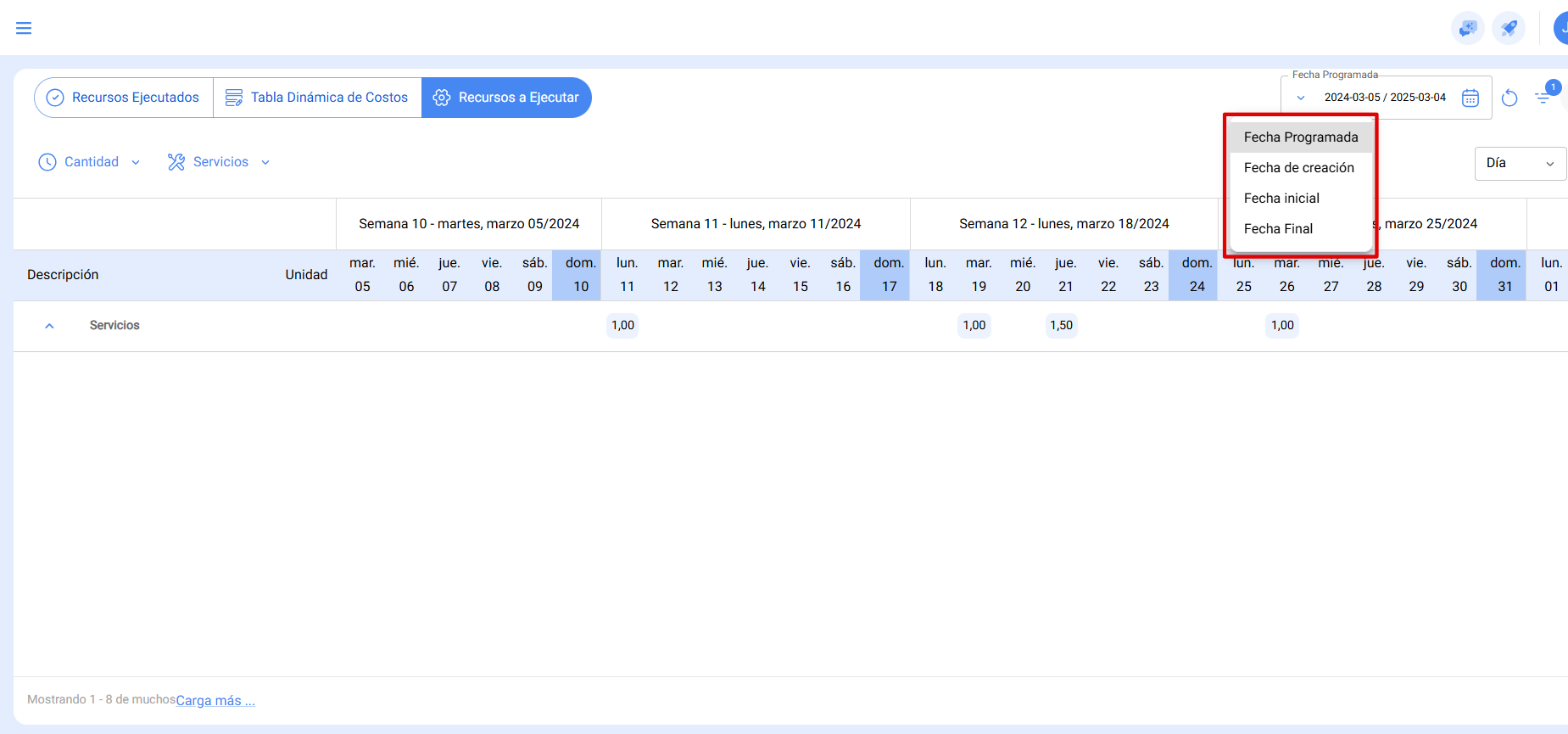Click the vie. 29 day header
The image size is (1568, 734).
[1416, 275]
